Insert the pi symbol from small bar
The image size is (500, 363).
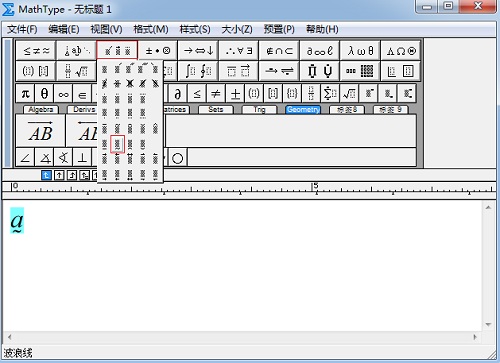(25, 94)
